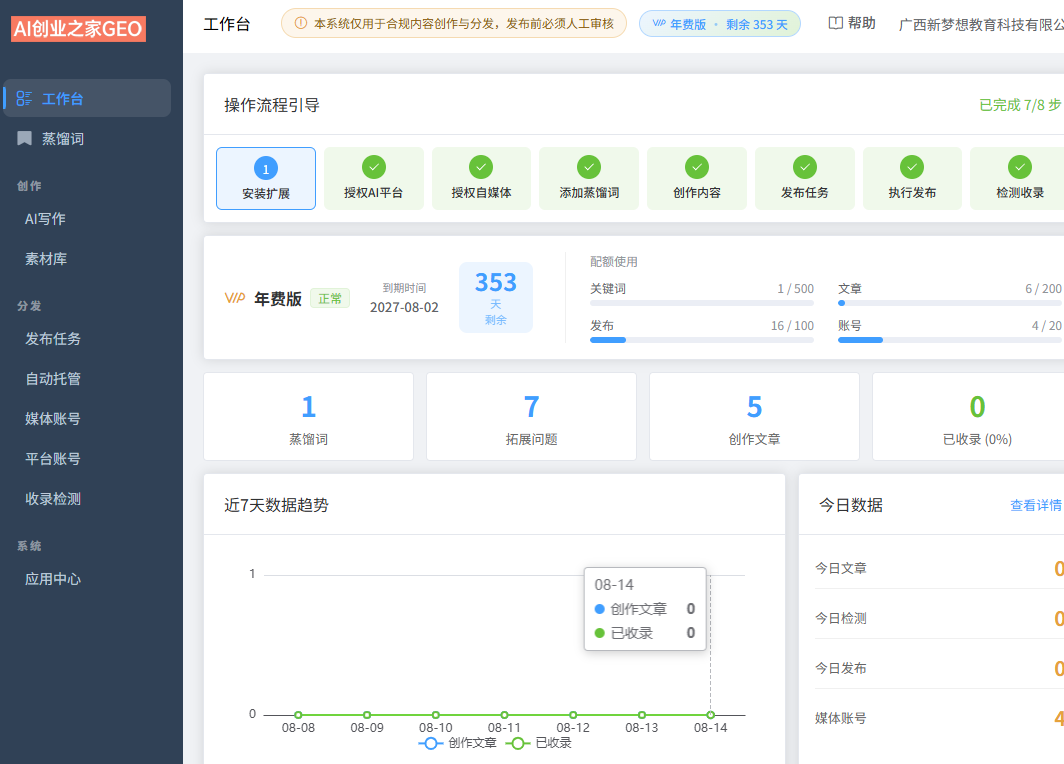Click the 正常 status tag
Screen dimensions: 1064x764
[x=330, y=299]
